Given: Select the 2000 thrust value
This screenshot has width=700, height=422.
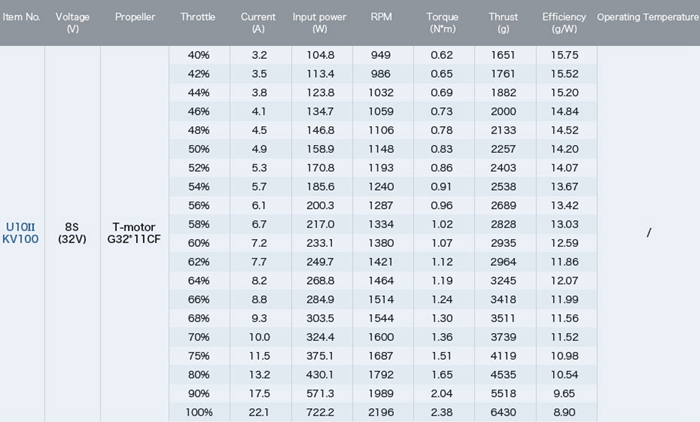Looking at the screenshot, I should (503, 112).
